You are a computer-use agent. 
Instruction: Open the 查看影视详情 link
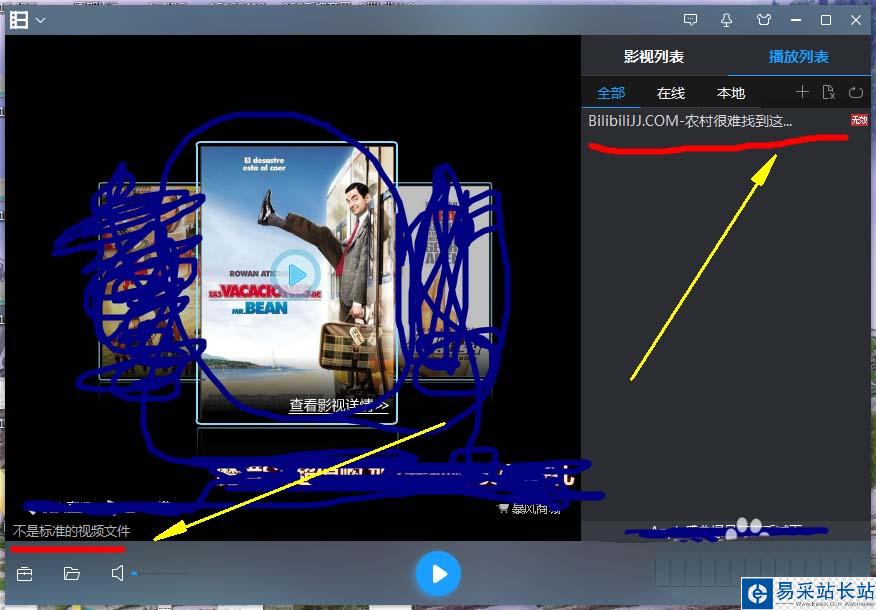[x=339, y=405]
